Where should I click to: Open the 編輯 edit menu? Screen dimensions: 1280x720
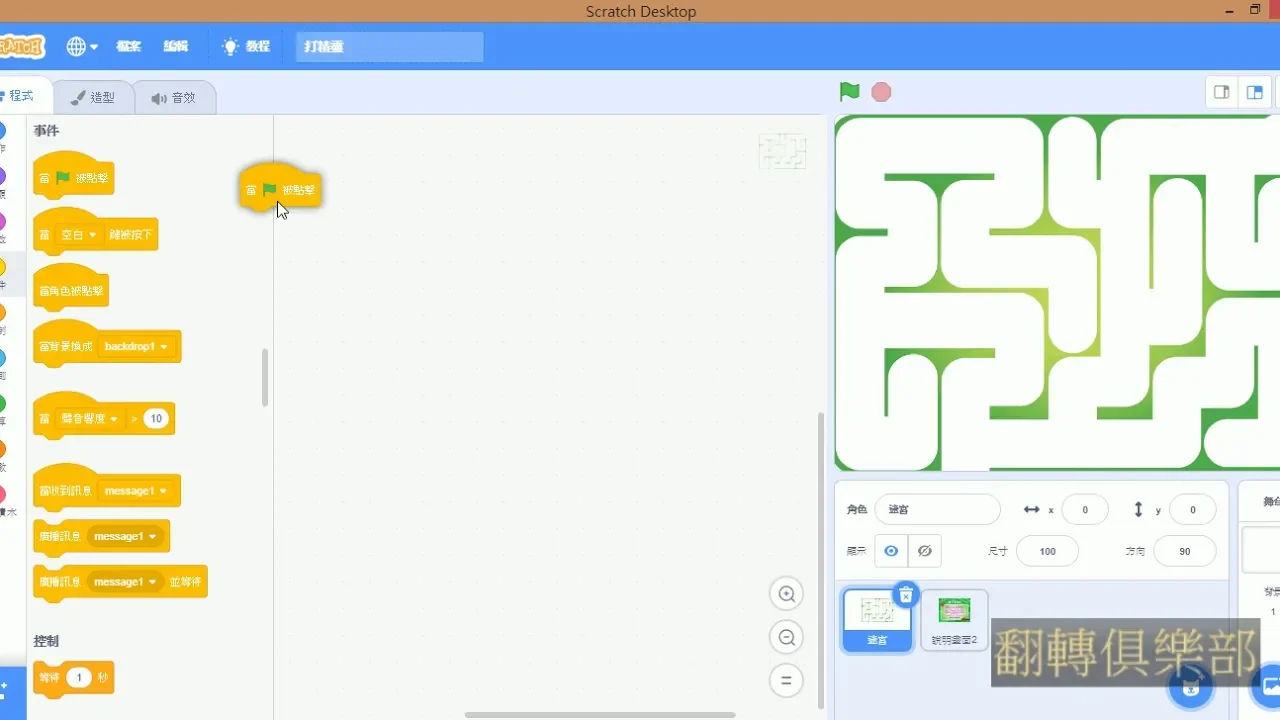[176, 46]
